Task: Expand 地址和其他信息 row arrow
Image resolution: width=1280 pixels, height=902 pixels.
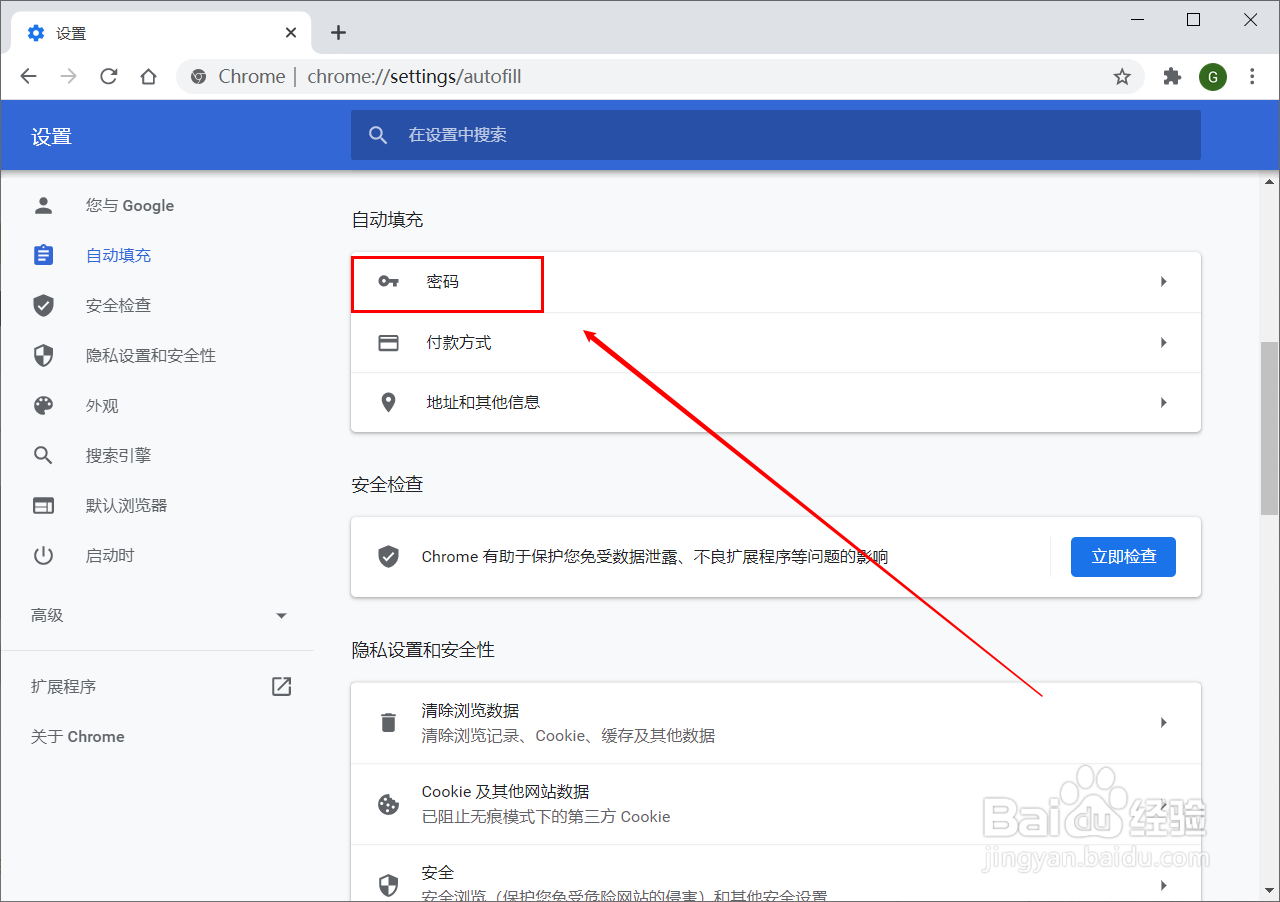Action: tap(1163, 402)
